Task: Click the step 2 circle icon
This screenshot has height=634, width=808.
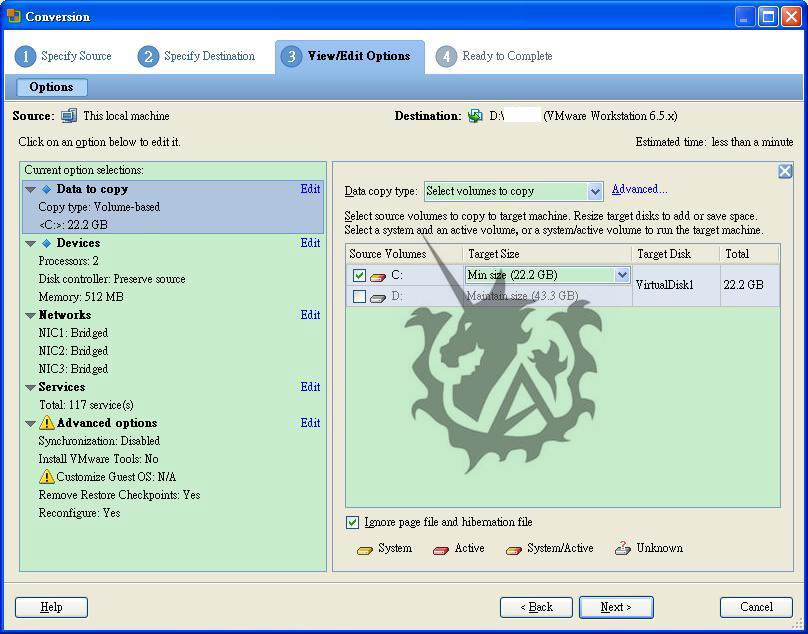Action: click(x=148, y=57)
